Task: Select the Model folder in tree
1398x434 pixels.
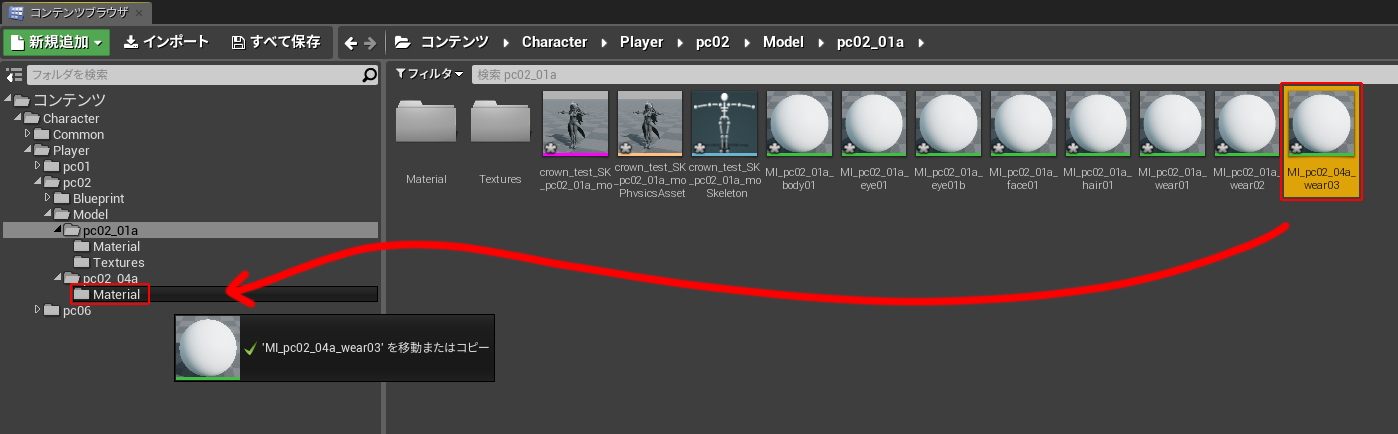Action: click(90, 214)
